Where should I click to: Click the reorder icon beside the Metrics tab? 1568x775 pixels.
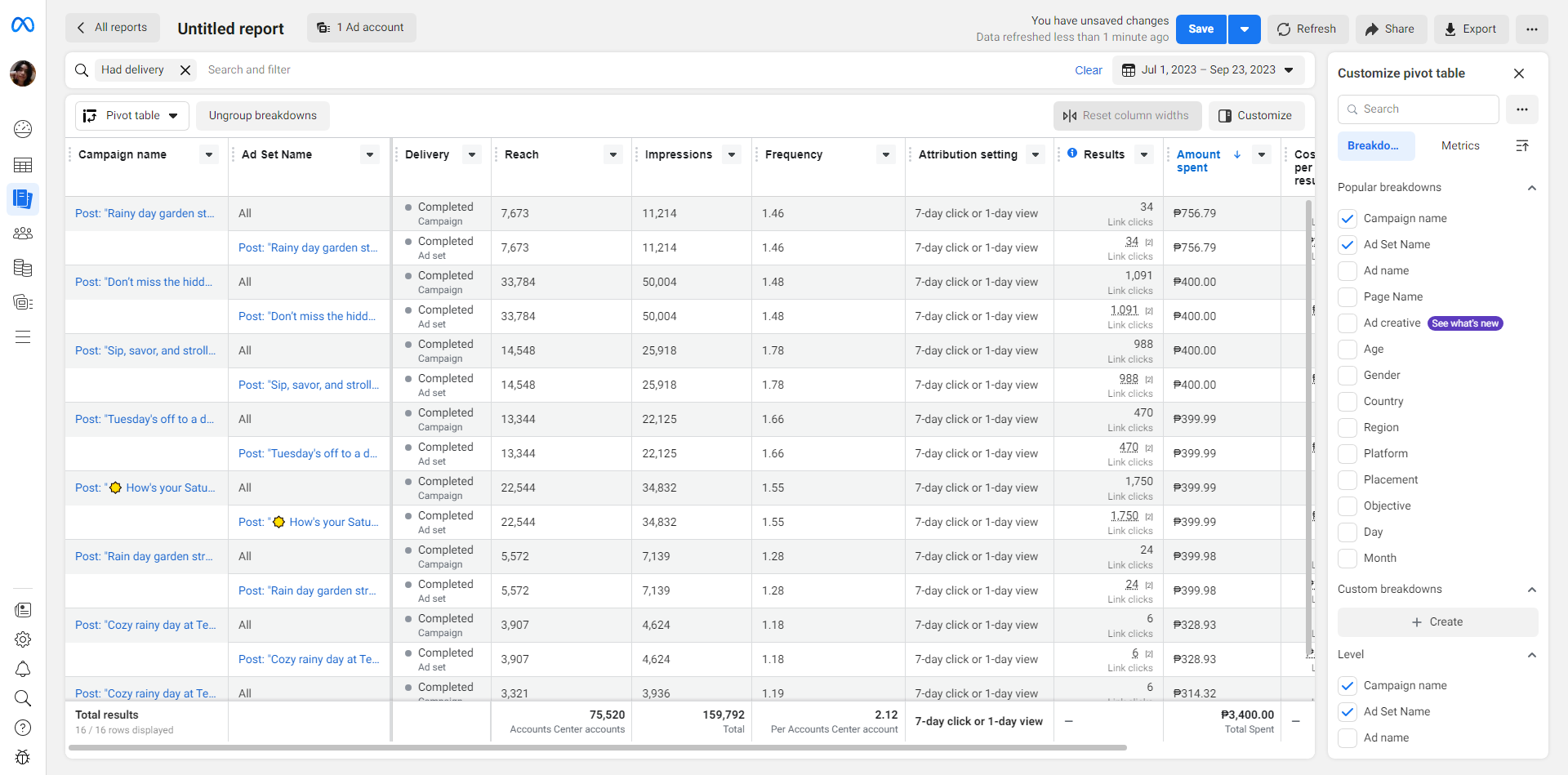pyautogui.click(x=1522, y=146)
